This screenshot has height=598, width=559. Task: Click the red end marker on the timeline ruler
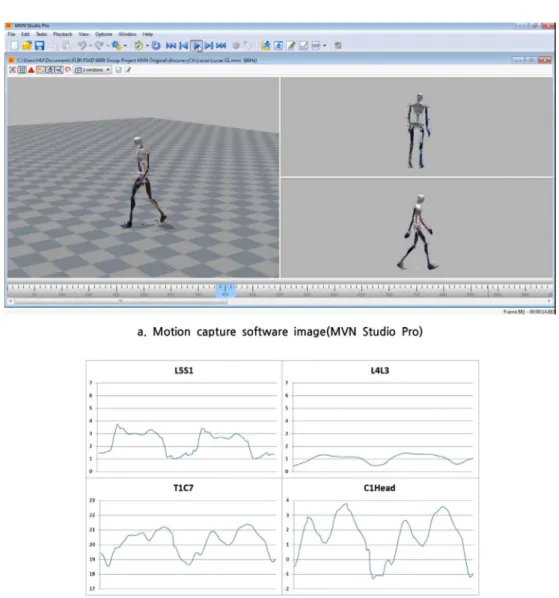click(488, 291)
